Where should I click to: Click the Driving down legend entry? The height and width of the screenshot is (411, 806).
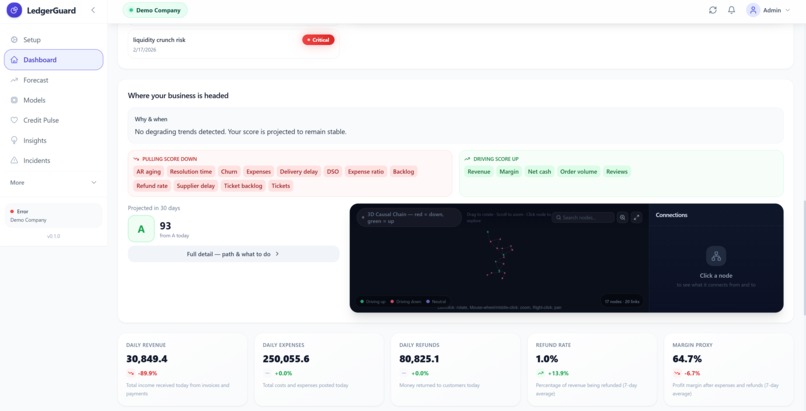(x=407, y=302)
